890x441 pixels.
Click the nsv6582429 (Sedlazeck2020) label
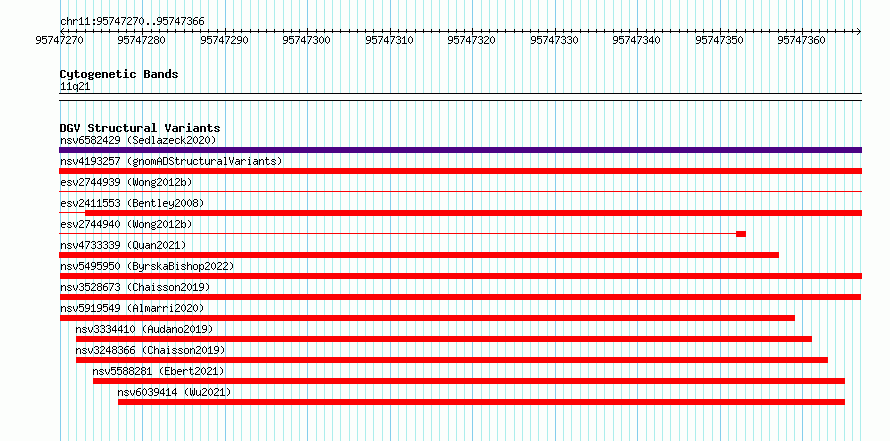pyautogui.click(x=138, y=140)
